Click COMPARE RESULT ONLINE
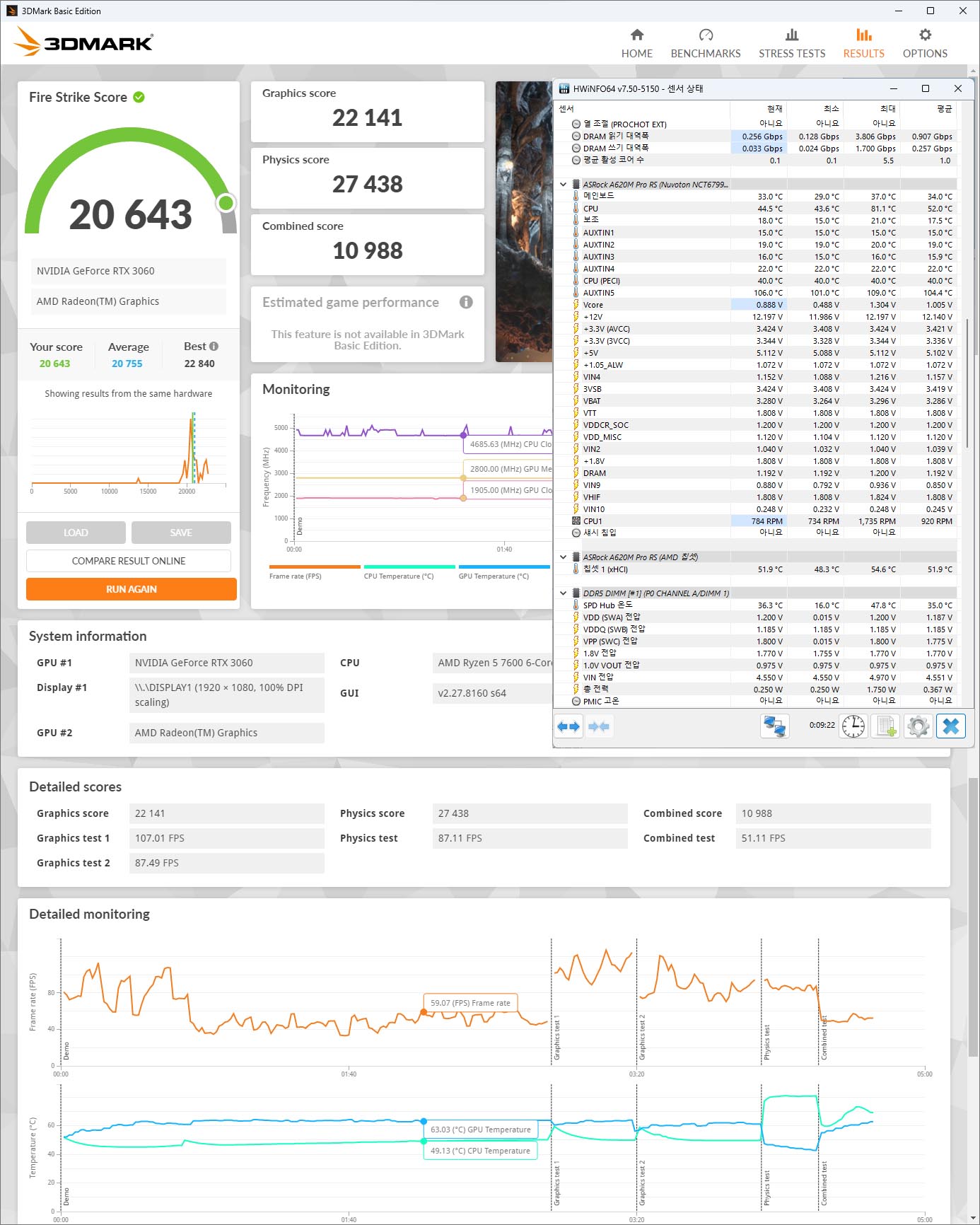The width and height of the screenshot is (980, 1225). tap(129, 561)
